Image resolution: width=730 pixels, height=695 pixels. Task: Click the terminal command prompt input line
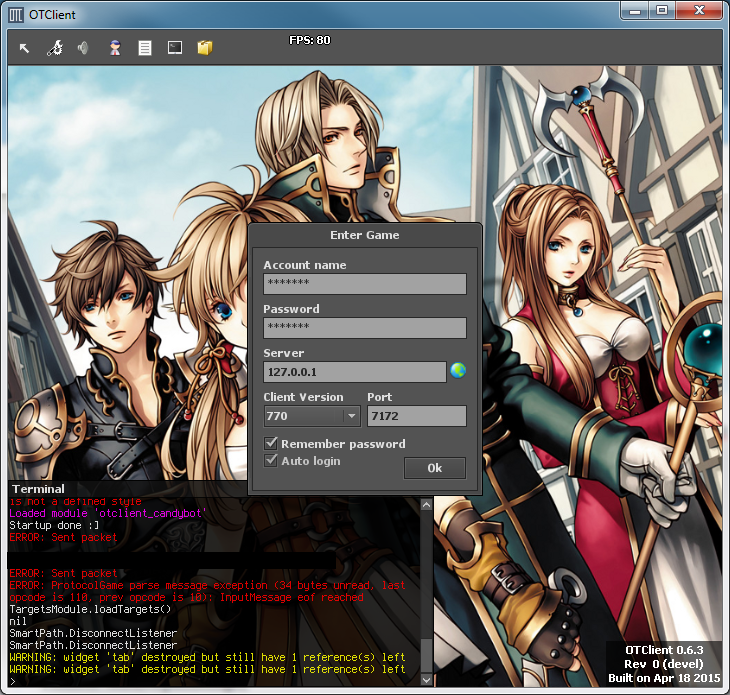pyautogui.click(x=214, y=681)
